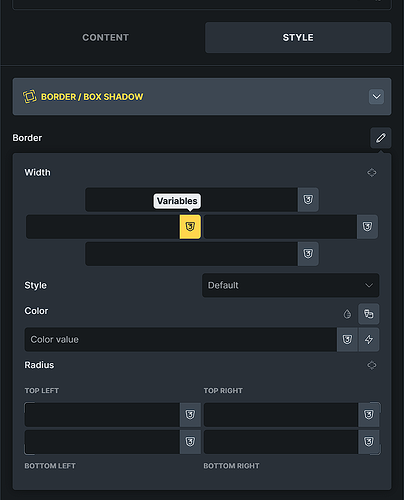Click the BORDER / BOX SHADOW heading text
Viewport: 405px width, 500px height.
[x=92, y=97]
